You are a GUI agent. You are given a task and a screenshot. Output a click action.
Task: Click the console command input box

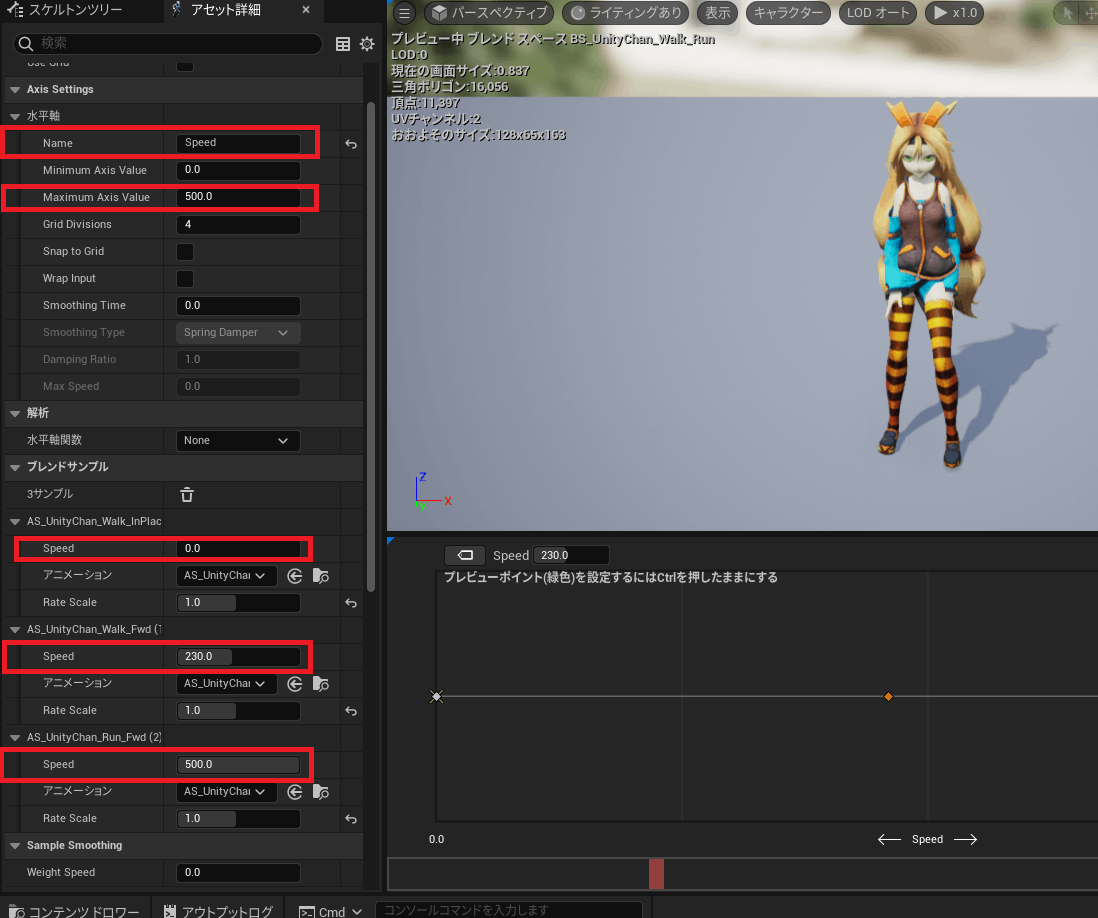click(509, 910)
